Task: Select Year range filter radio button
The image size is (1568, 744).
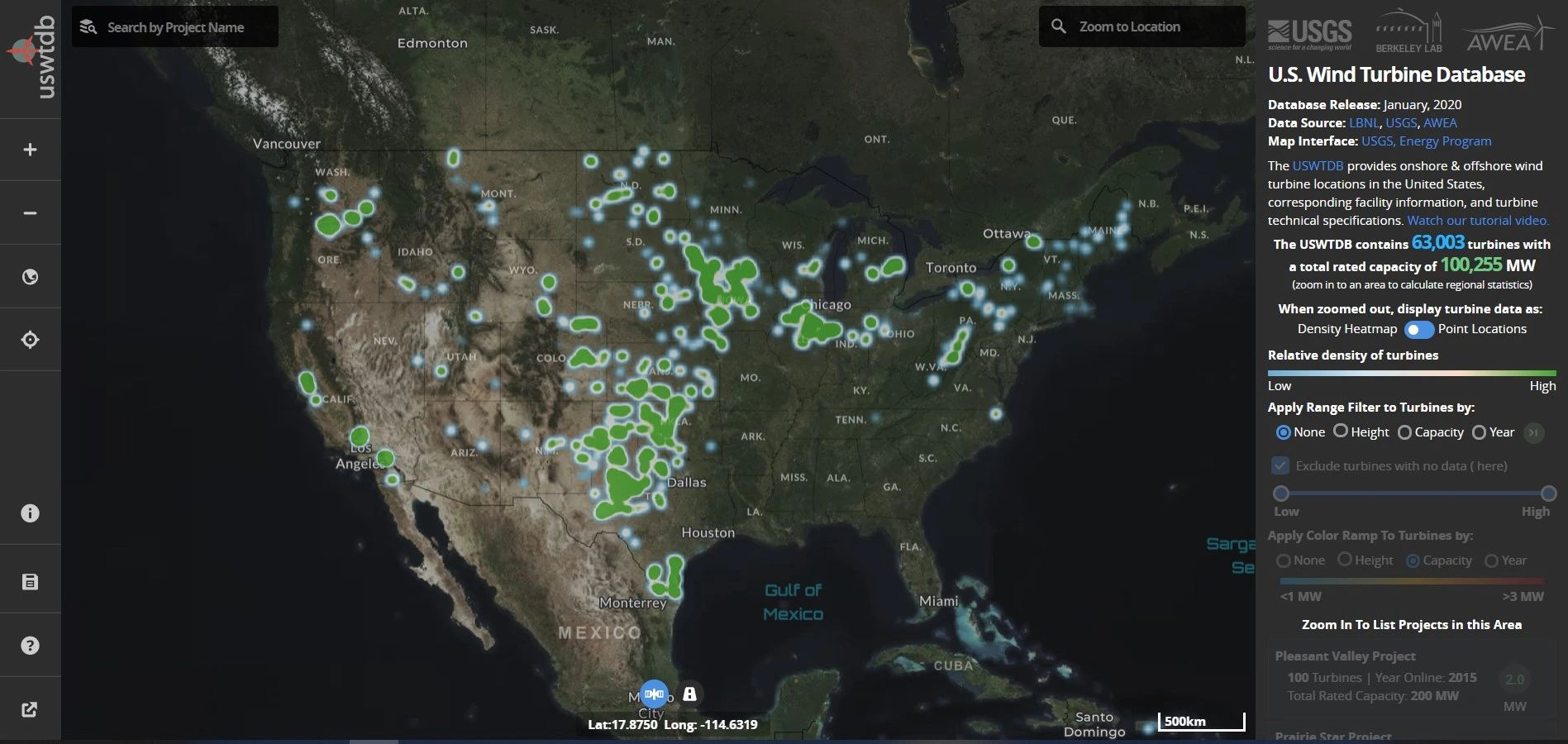Action: click(1479, 432)
